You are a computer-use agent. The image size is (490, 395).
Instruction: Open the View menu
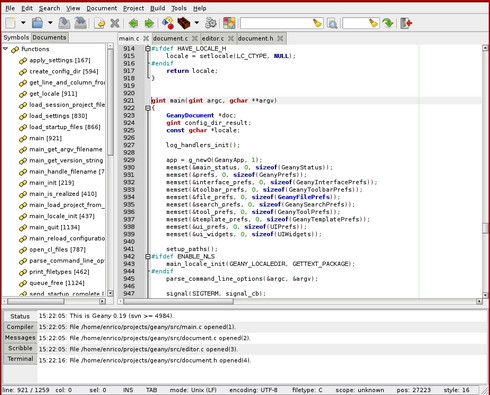tap(73, 8)
